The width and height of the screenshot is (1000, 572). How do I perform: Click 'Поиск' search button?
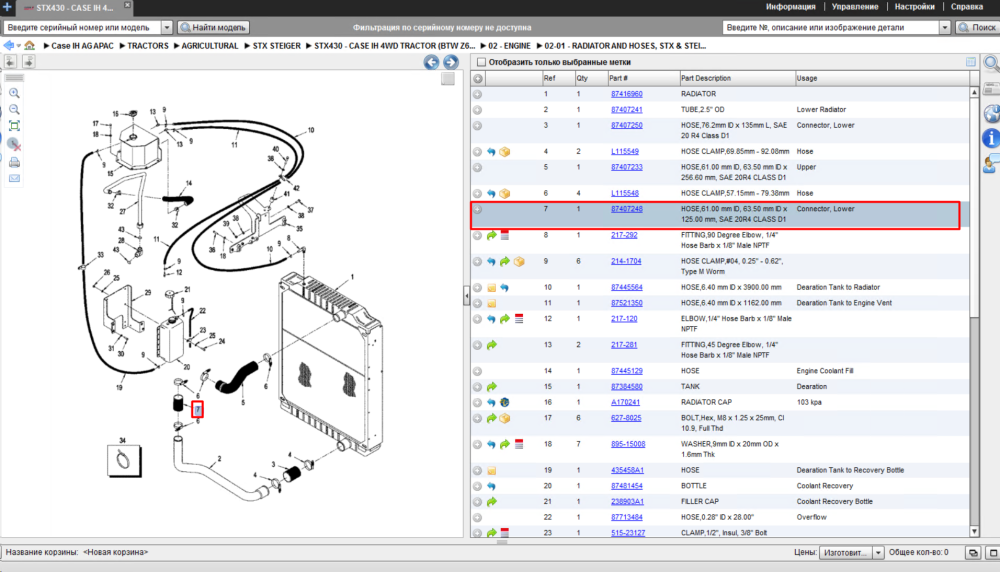(x=976, y=27)
